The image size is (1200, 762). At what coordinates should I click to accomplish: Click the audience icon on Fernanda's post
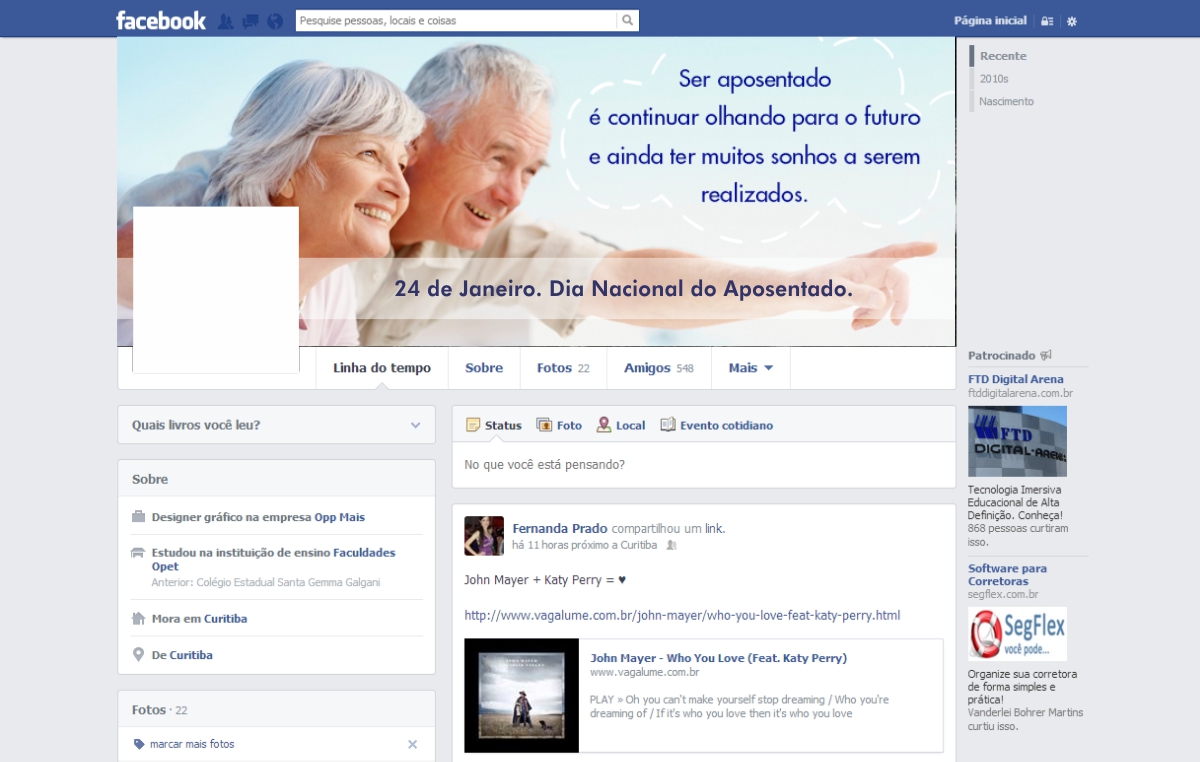pos(671,545)
